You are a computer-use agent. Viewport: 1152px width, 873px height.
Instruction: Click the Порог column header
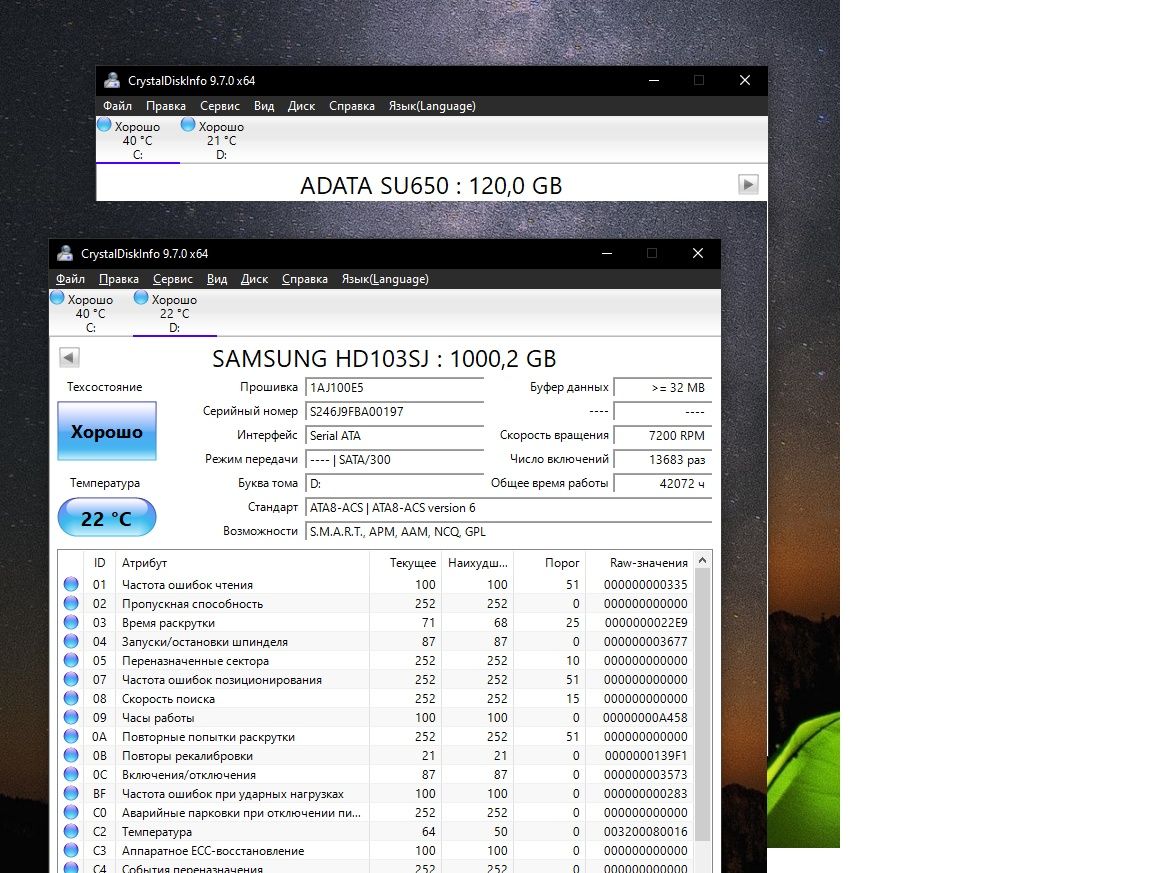click(549, 563)
